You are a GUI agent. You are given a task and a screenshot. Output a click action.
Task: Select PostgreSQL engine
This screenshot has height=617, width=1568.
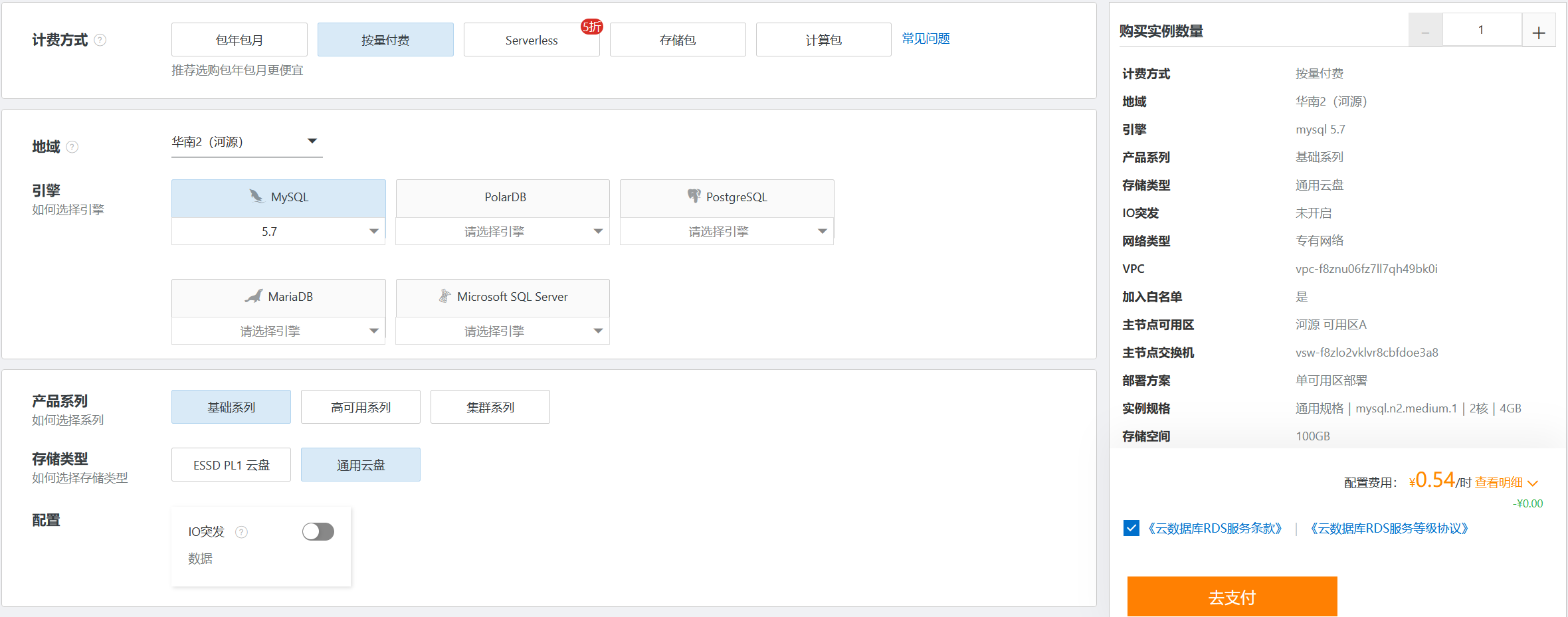(727, 198)
